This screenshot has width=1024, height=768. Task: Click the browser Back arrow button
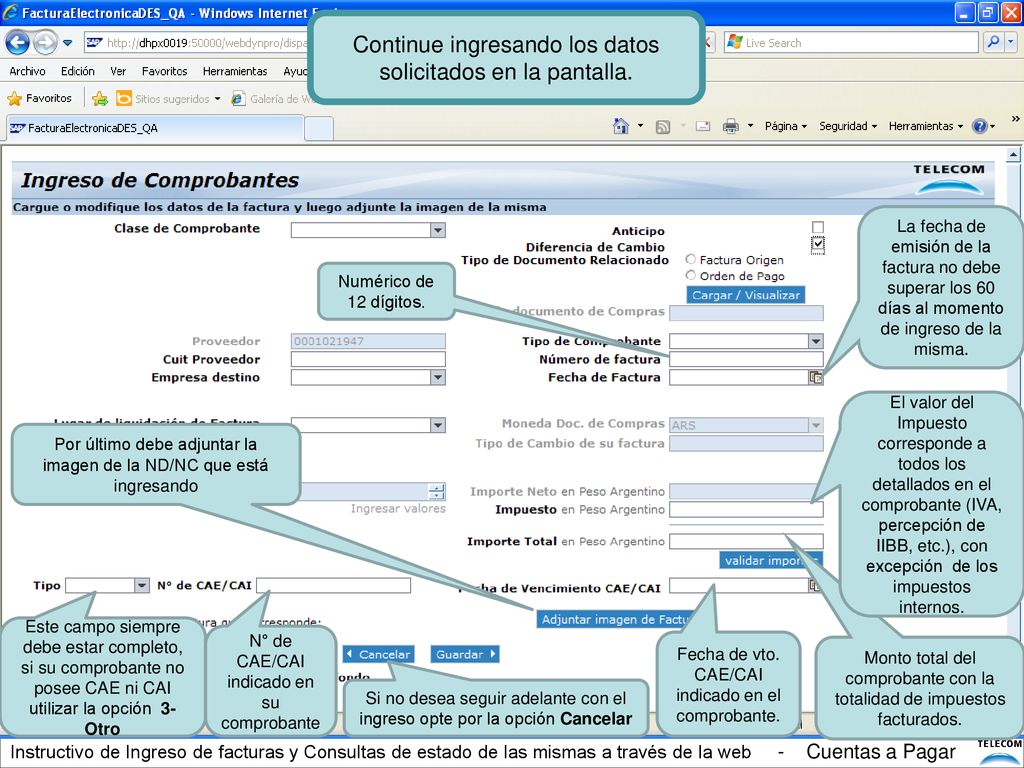tap(18, 43)
